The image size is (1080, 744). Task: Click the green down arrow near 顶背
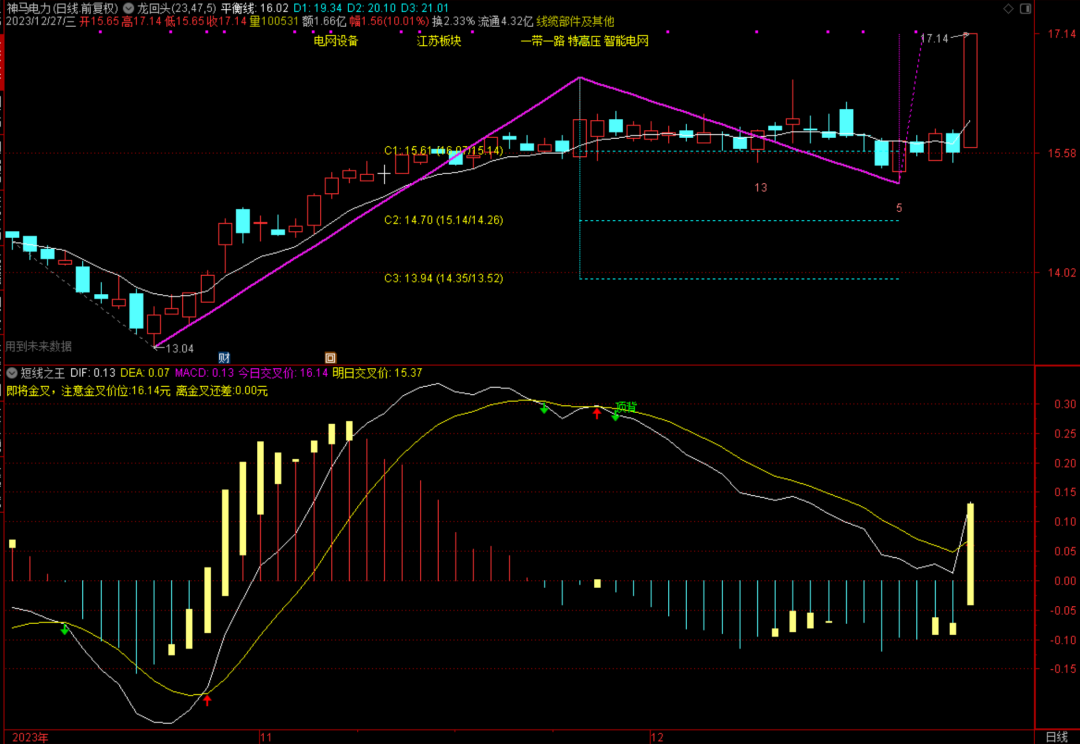(615, 415)
